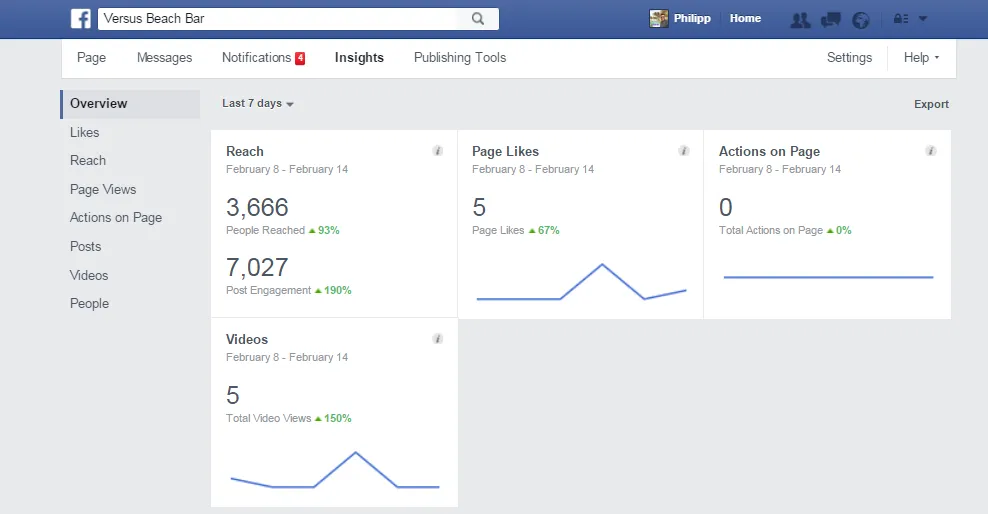The width and height of the screenshot is (988, 514).
Task: Click the Page Likes line chart
Action: pos(581,282)
